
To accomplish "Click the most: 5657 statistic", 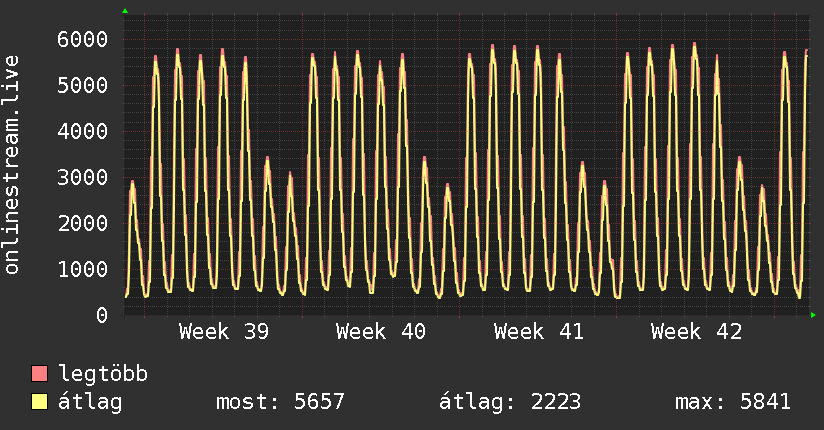I will click(x=280, y=402).
